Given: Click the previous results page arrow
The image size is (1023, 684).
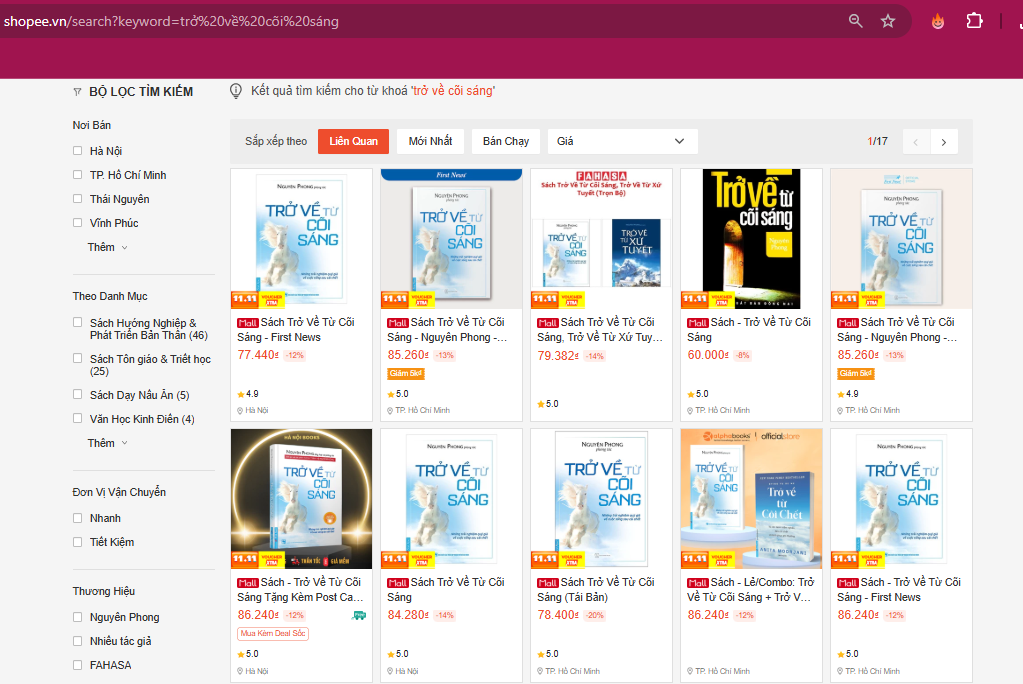Looking at the screenshot, I should 916,142.
